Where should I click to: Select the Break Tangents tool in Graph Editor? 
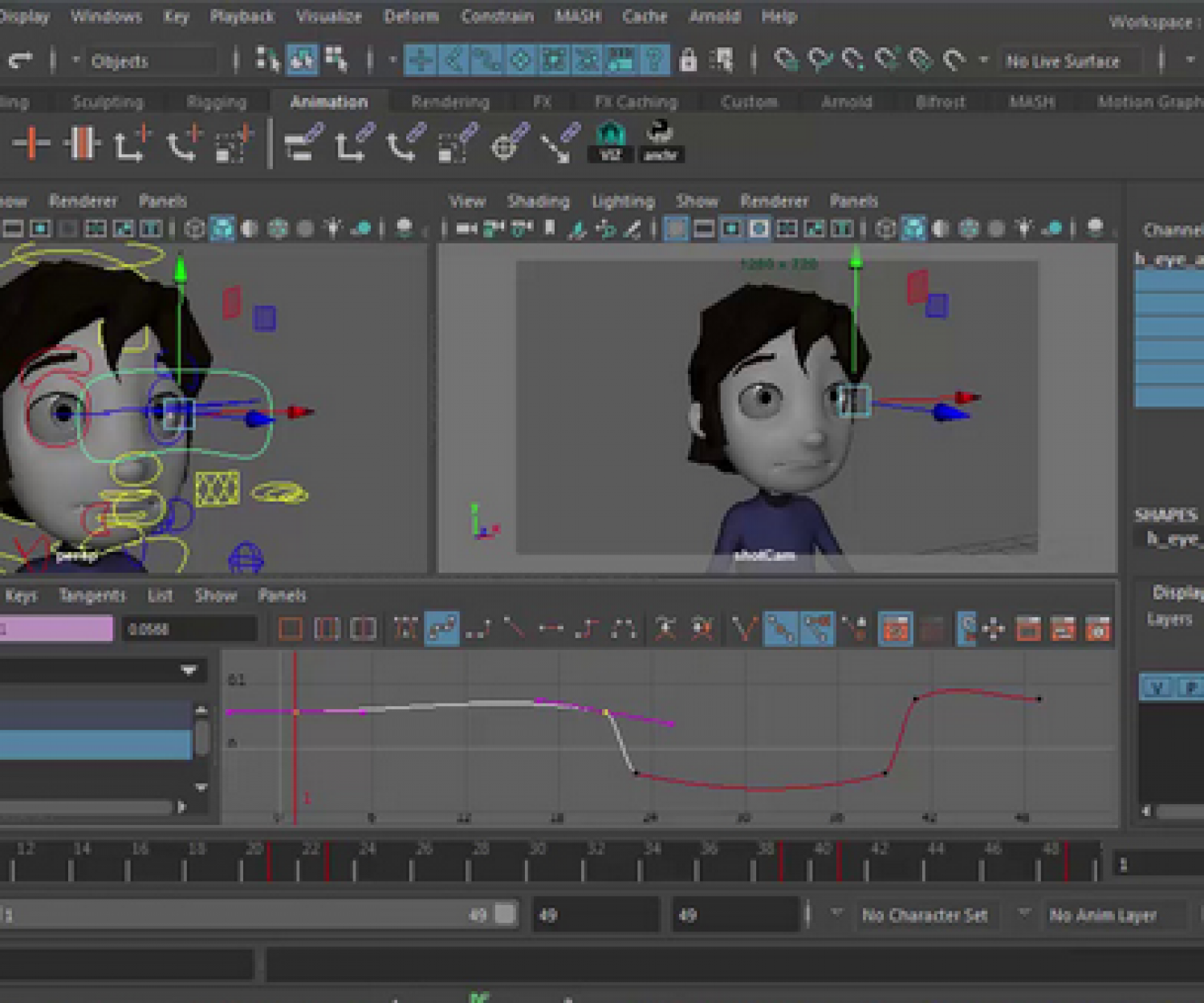[744, 629]
